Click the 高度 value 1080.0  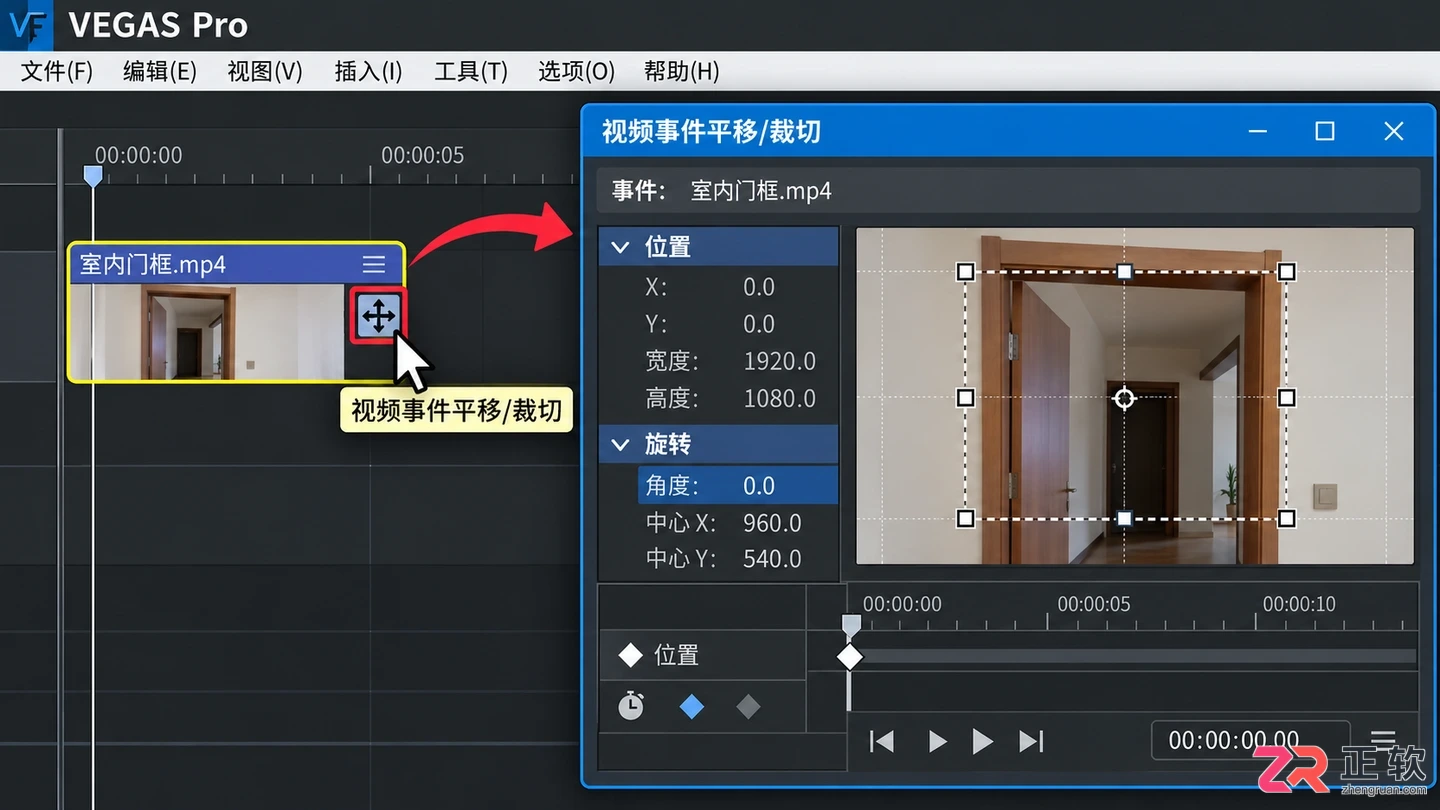tap(780, 398)
